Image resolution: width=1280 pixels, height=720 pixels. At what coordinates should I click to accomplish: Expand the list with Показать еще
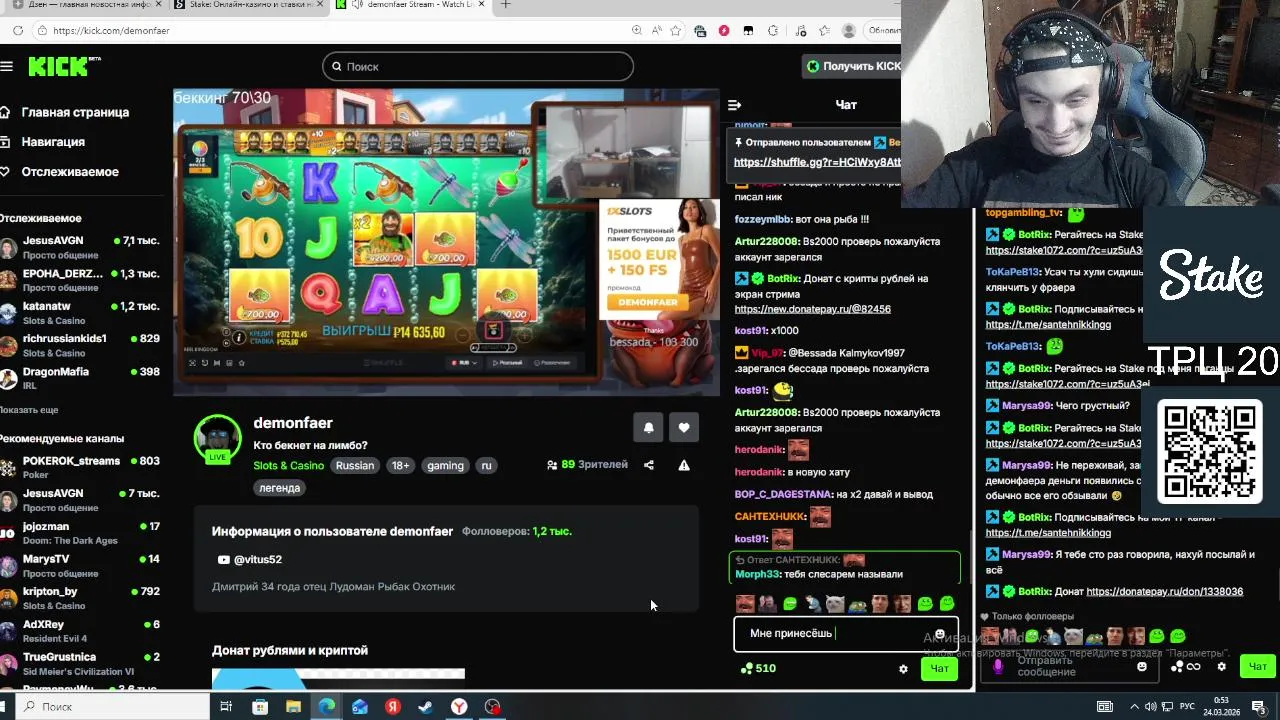(29, 410)
